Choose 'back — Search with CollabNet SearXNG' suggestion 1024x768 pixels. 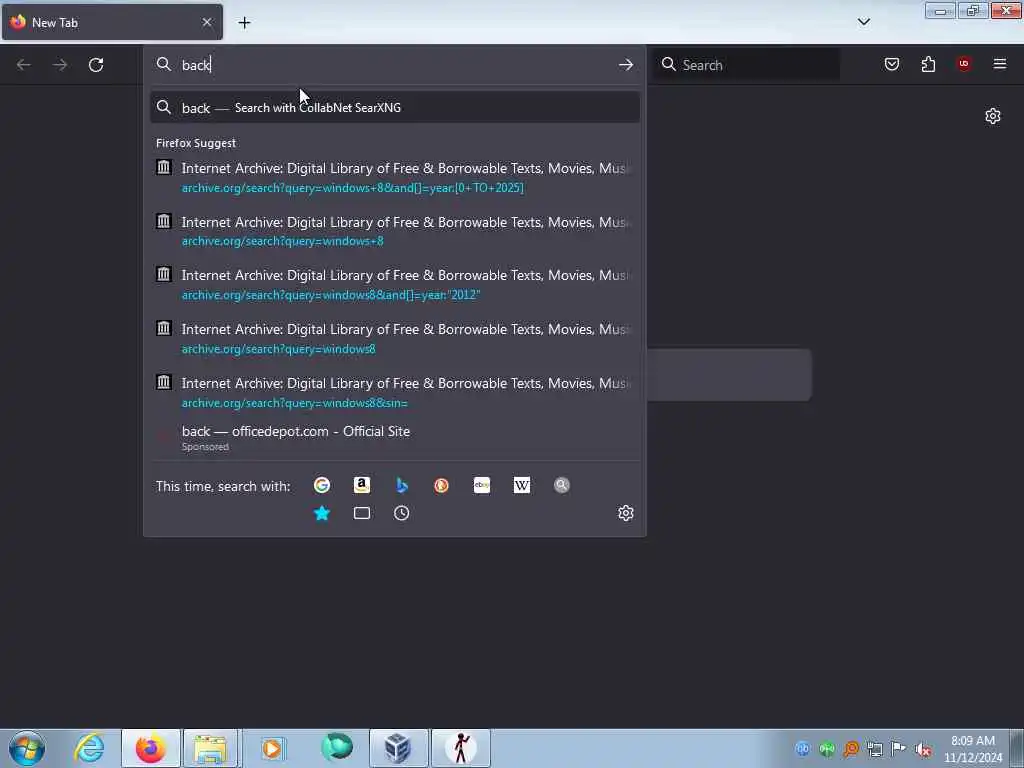click(395, 108)
